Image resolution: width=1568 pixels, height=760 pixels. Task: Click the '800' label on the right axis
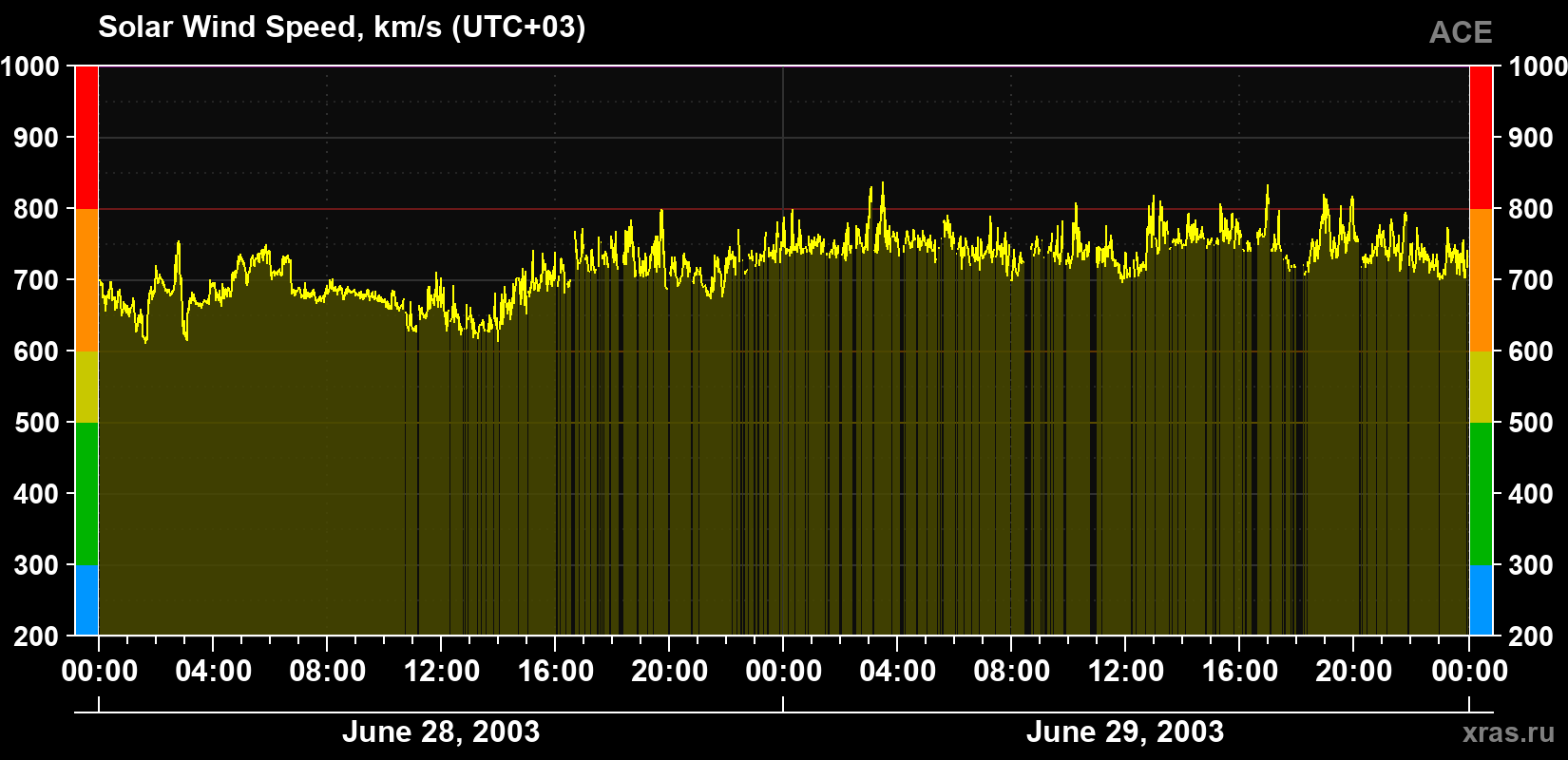[x=1531, y=209]
